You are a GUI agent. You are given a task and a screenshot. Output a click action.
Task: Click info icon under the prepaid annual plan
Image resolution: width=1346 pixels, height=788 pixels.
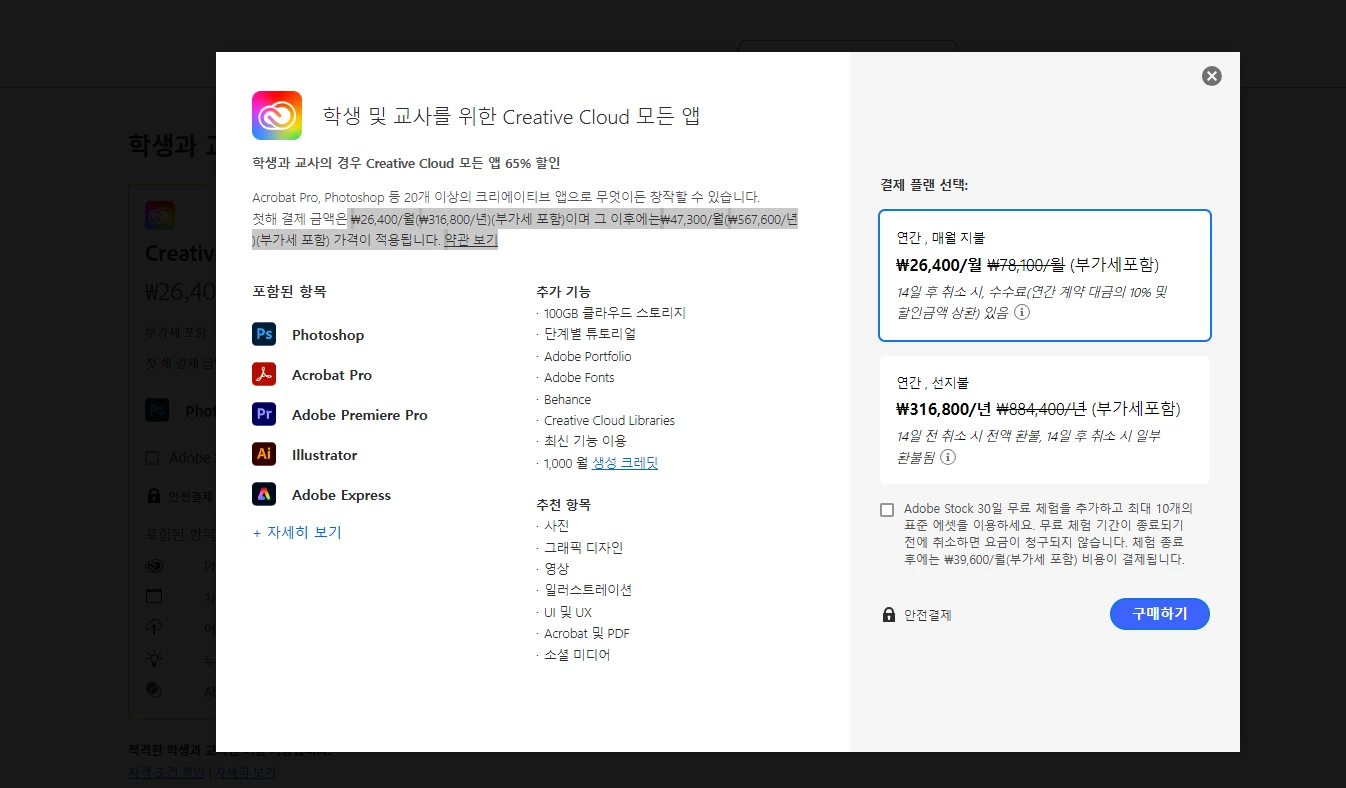[x=948, y=457]
